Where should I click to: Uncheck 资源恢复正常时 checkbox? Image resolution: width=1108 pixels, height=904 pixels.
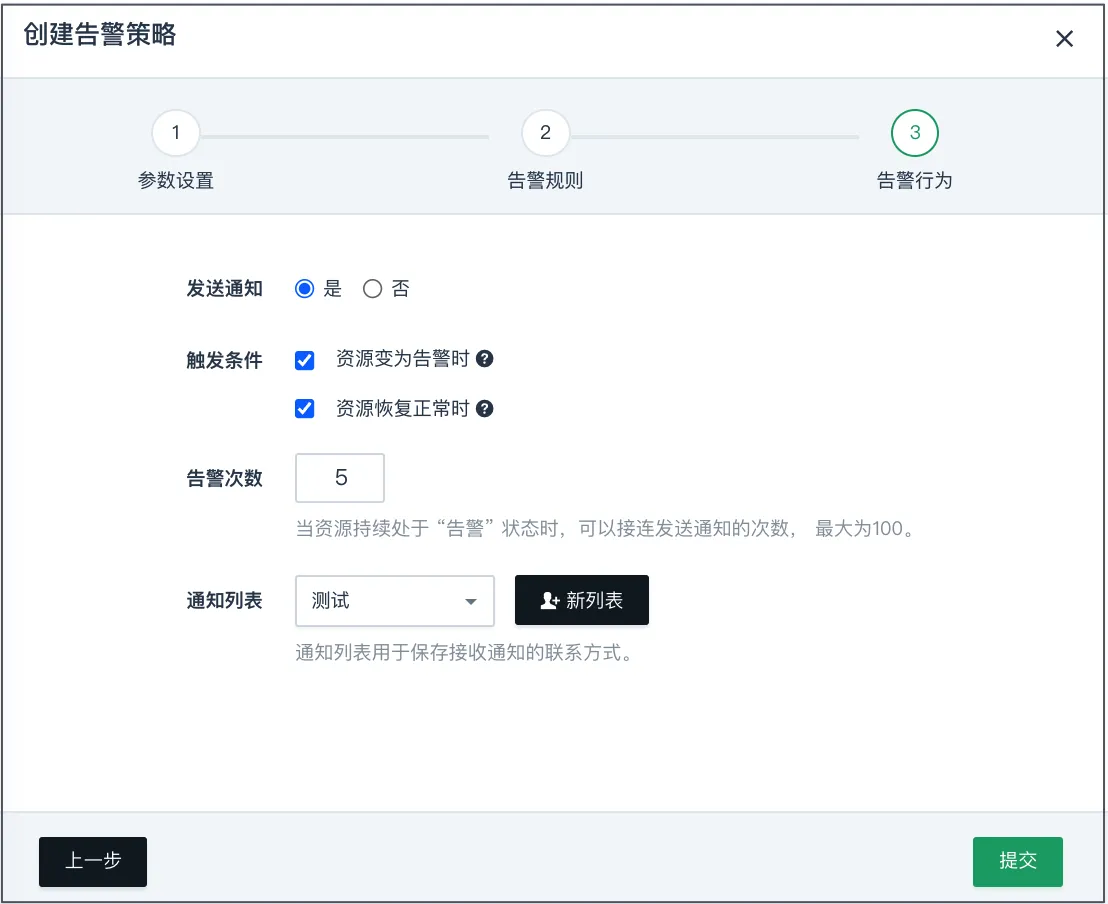coord(305,409)
